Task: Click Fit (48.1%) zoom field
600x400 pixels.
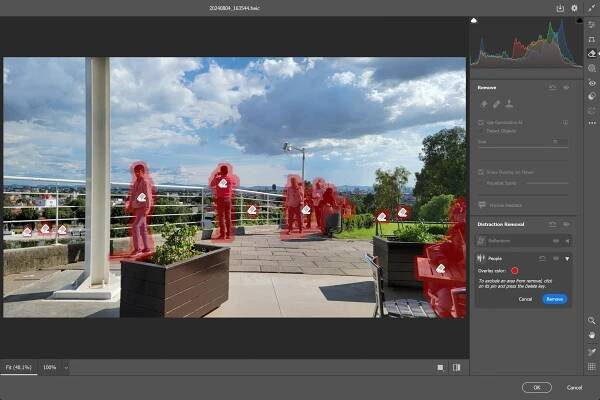Action: pyautogui.click(x=19, y=368)
